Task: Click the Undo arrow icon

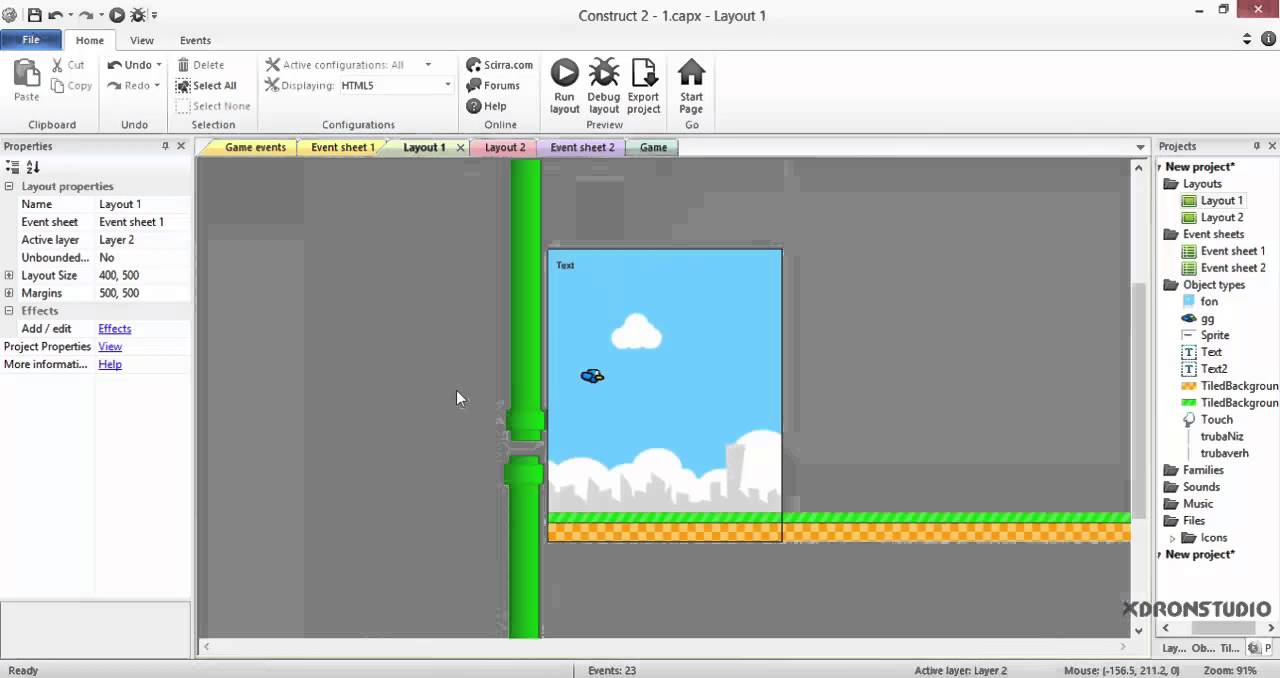Action: coord(114,65)
